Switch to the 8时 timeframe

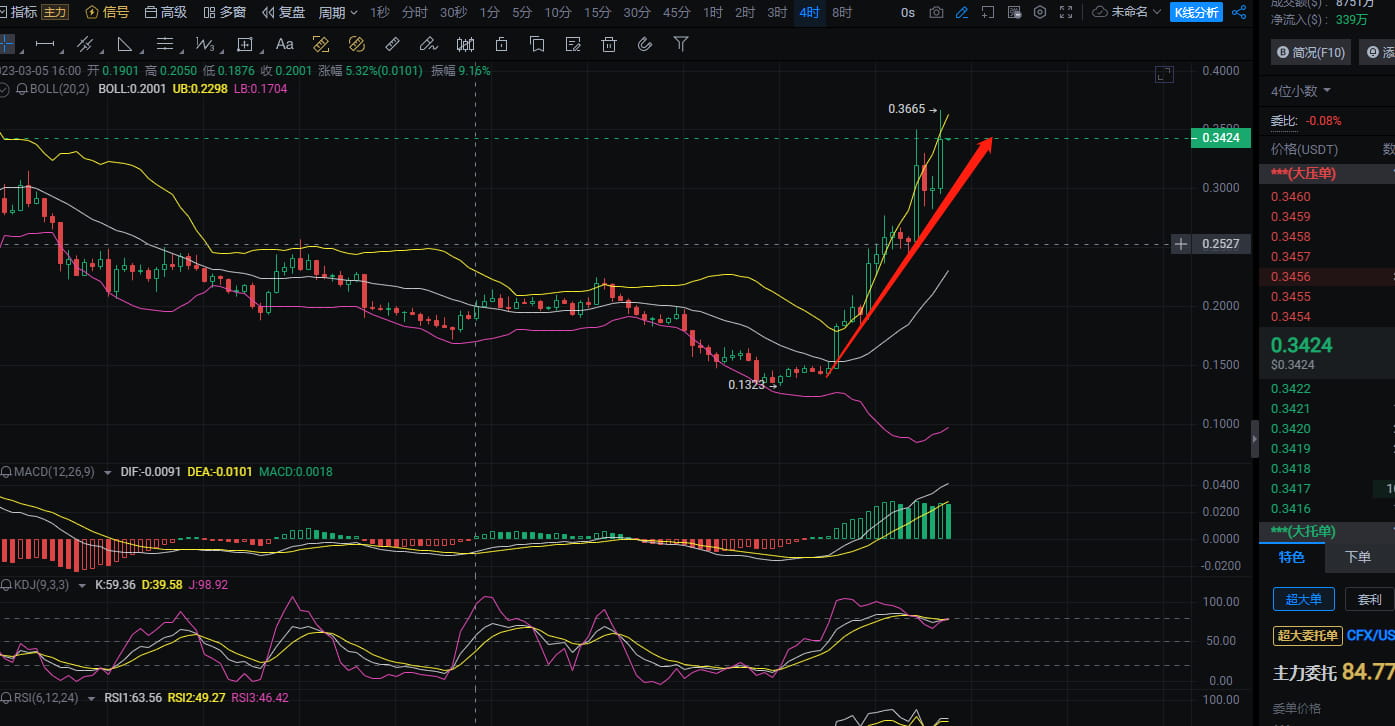(x=842, y=12)
